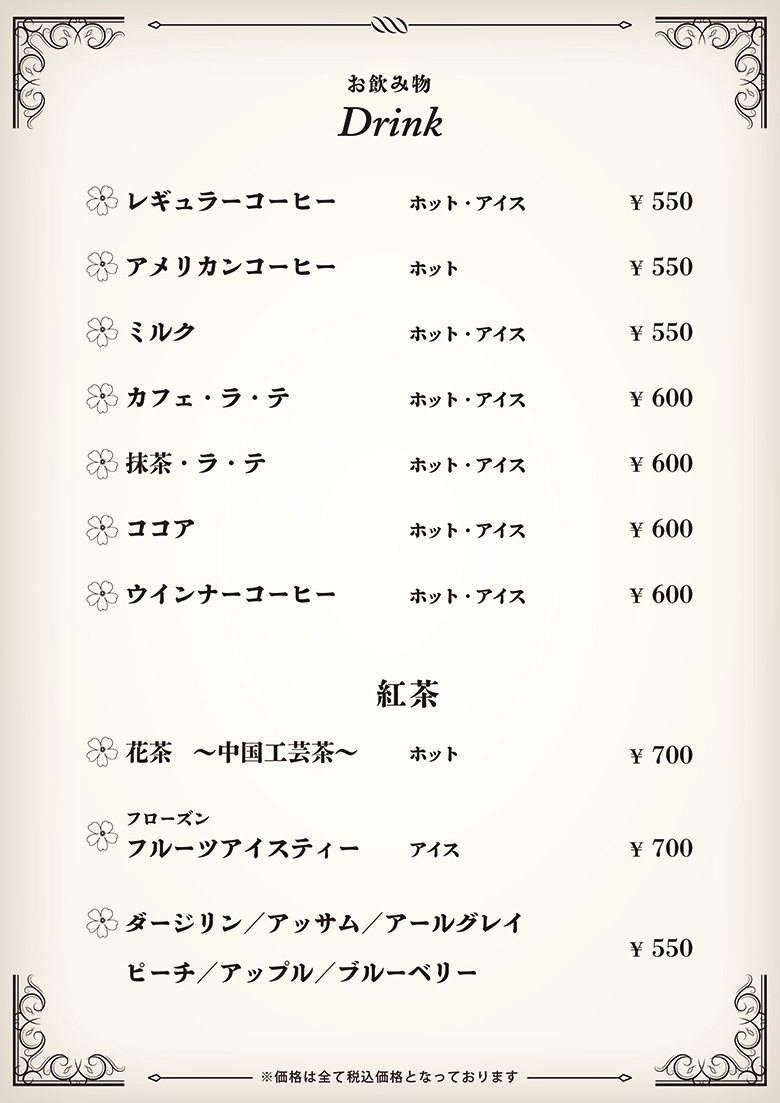This screenshot has height=1103, width=780.
Task: Click the ピーチ／アップル／ブルーベリー flavor line
Action: click(x=302, y=973)
